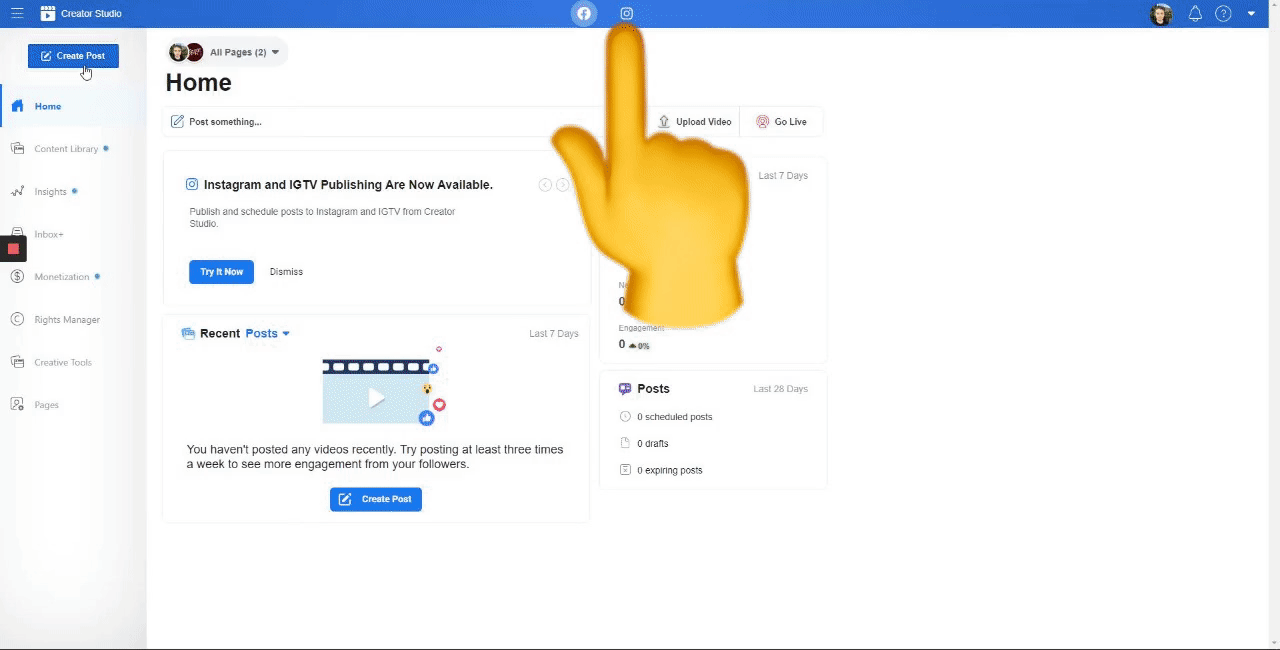Open Monetization in the sidebar
This screenshot has width=1280, height=650.
point(62,277)
